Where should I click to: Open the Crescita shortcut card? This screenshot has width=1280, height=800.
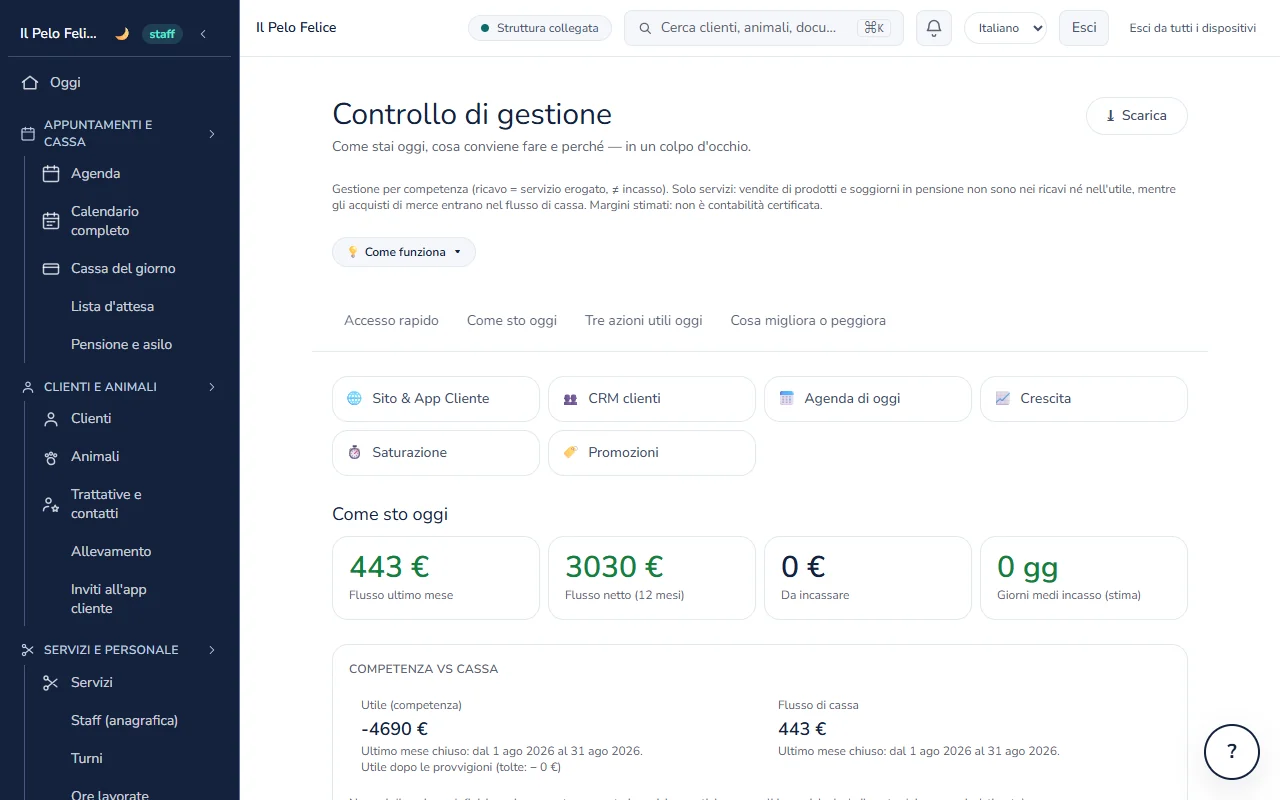click(x=1084, y=399)
